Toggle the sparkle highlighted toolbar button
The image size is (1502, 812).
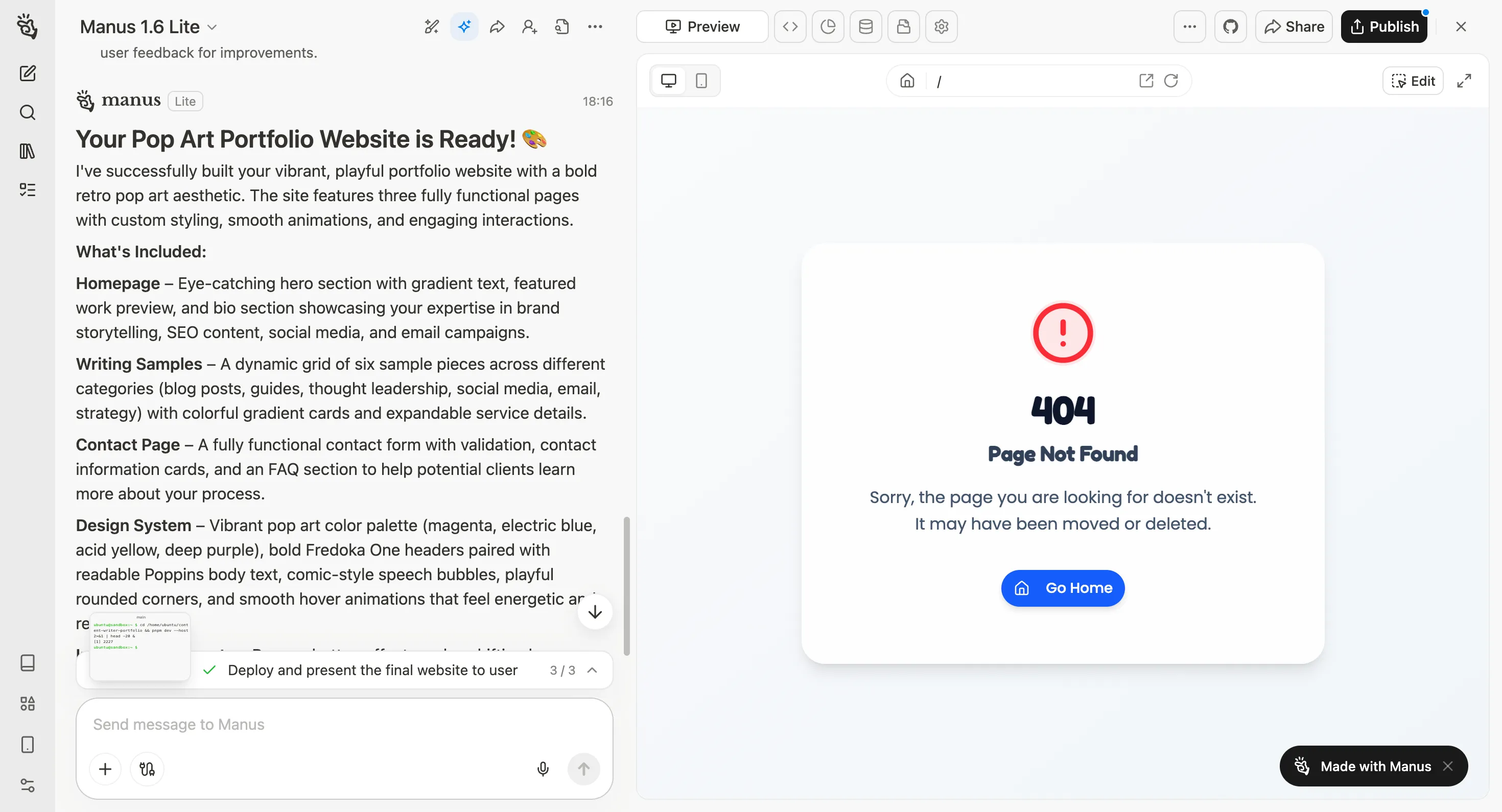tap(464, 27)
